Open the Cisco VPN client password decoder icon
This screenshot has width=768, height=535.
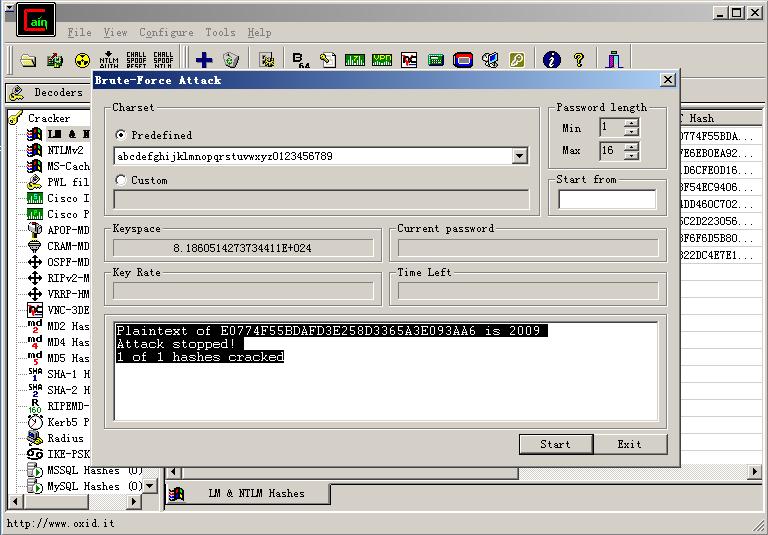pos(382,60)
